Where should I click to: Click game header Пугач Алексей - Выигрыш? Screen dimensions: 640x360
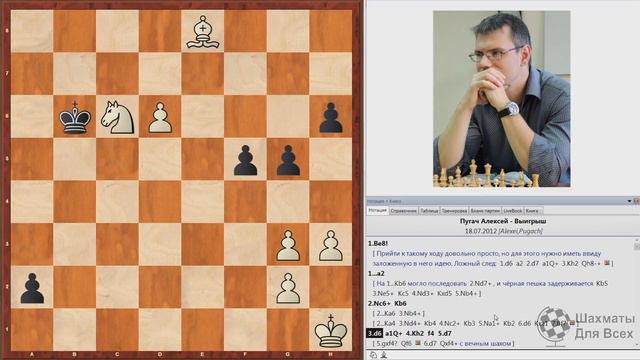pos(502,221)
